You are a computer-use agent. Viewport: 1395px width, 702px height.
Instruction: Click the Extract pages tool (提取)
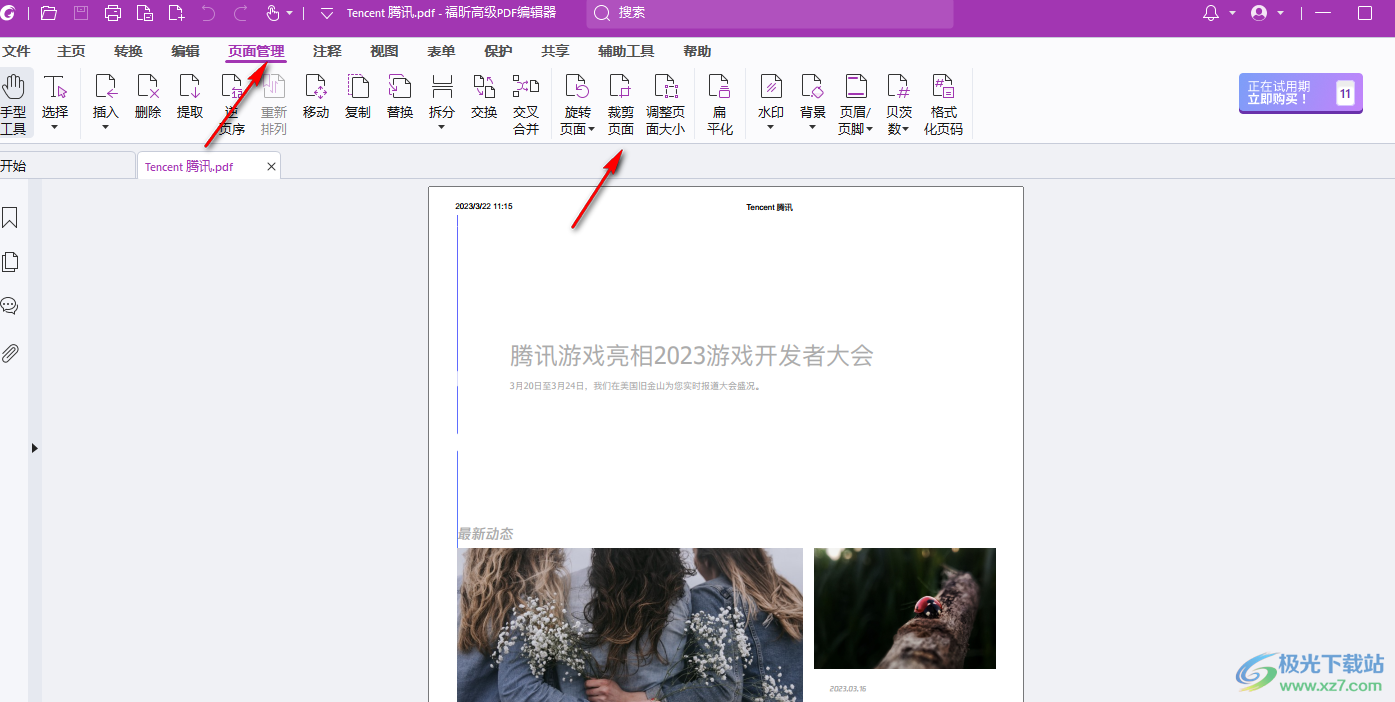[x=190, y=97]
